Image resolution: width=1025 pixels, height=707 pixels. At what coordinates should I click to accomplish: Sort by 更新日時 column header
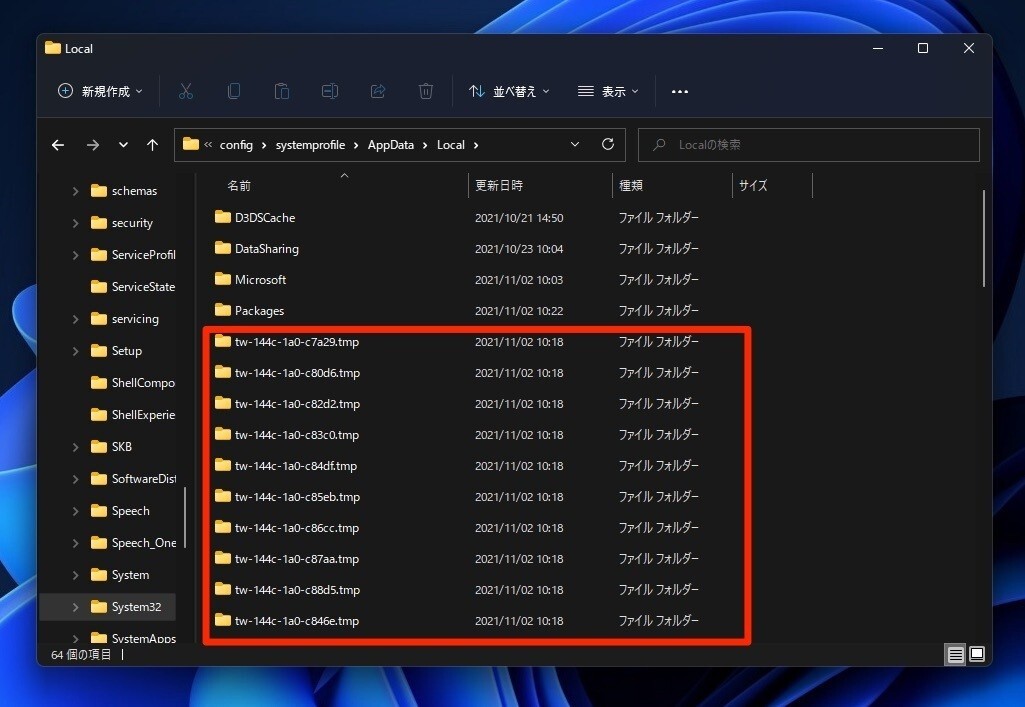499,186
